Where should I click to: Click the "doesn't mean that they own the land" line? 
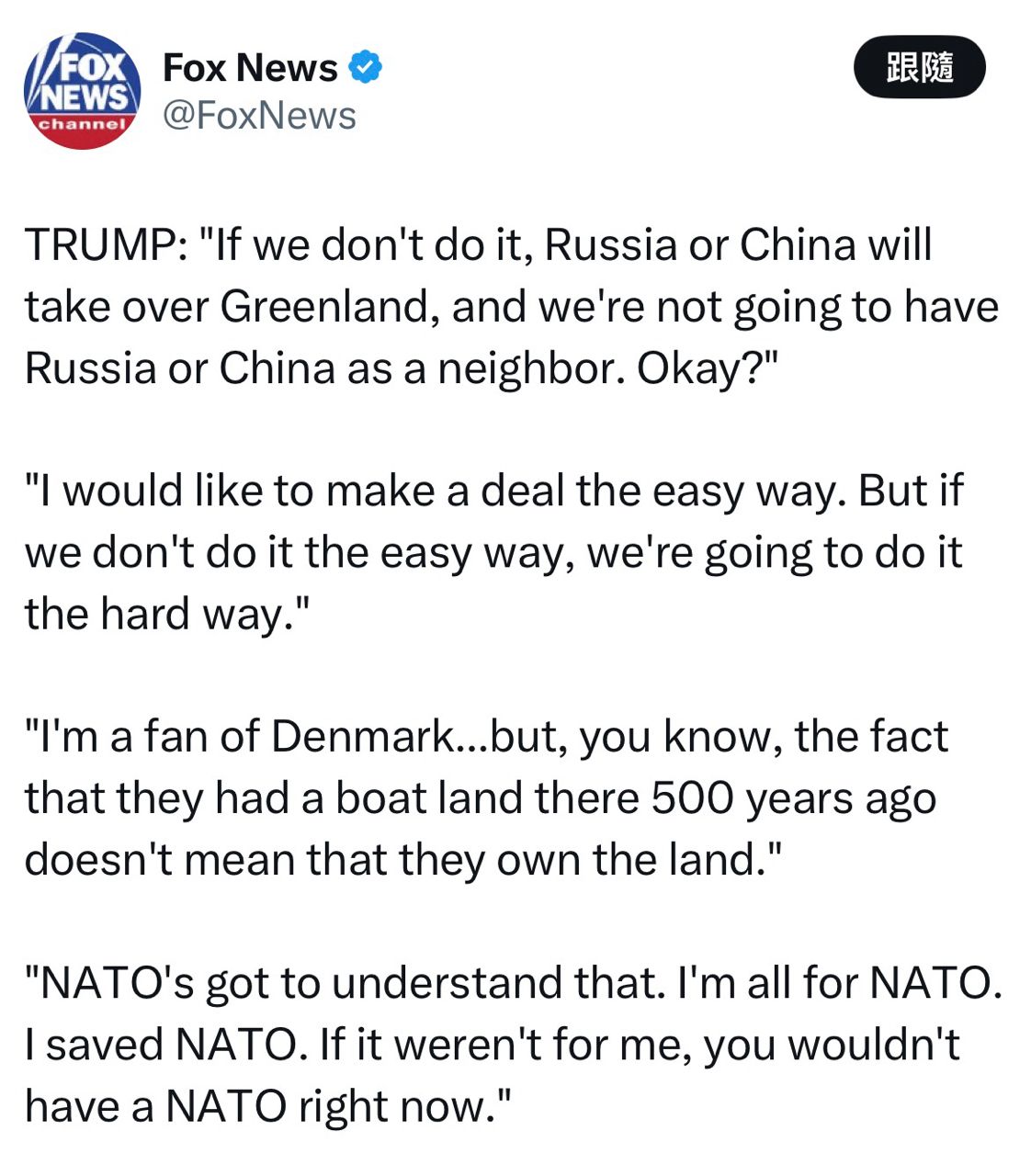(402, 860)
